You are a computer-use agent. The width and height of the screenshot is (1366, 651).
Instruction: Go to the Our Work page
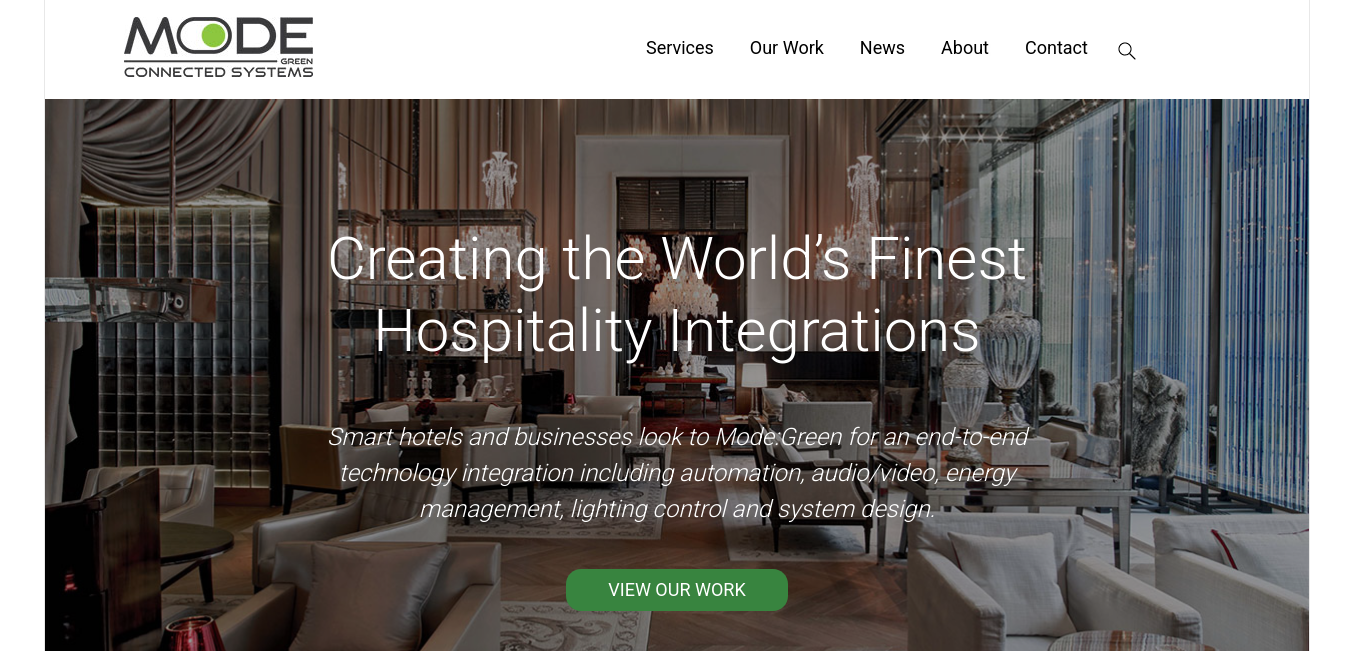click(x=786, y=48)
